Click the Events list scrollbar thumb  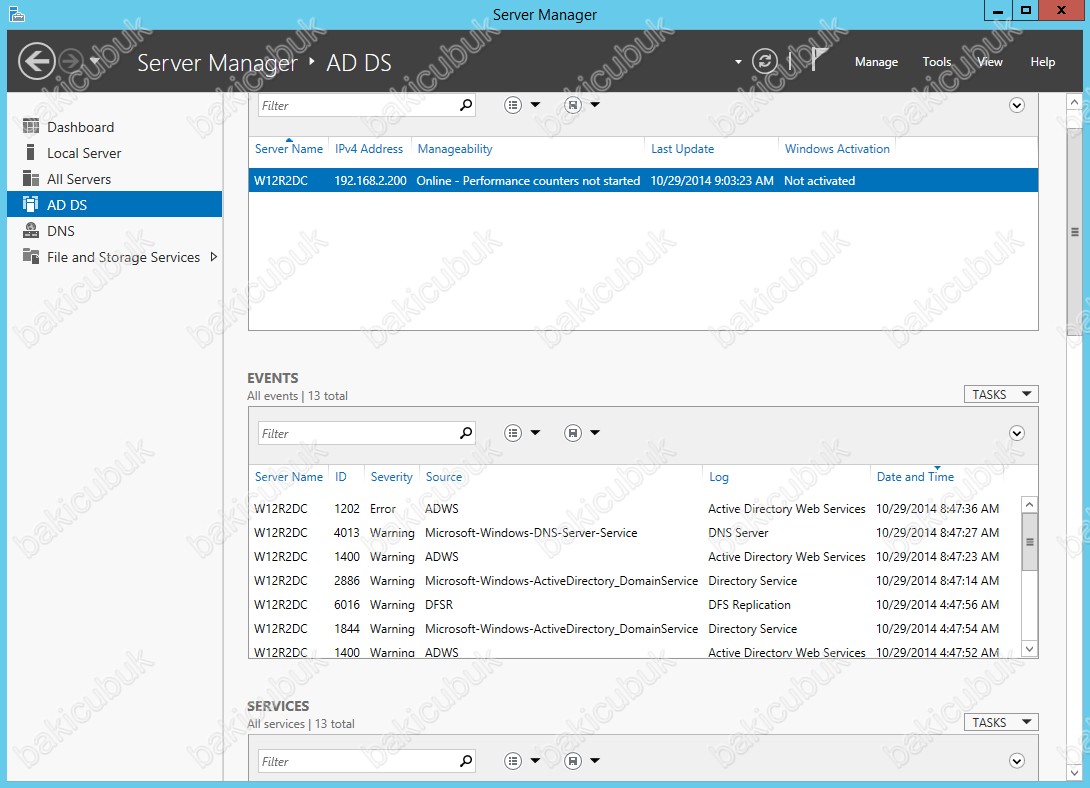[x=1030, y=542]
